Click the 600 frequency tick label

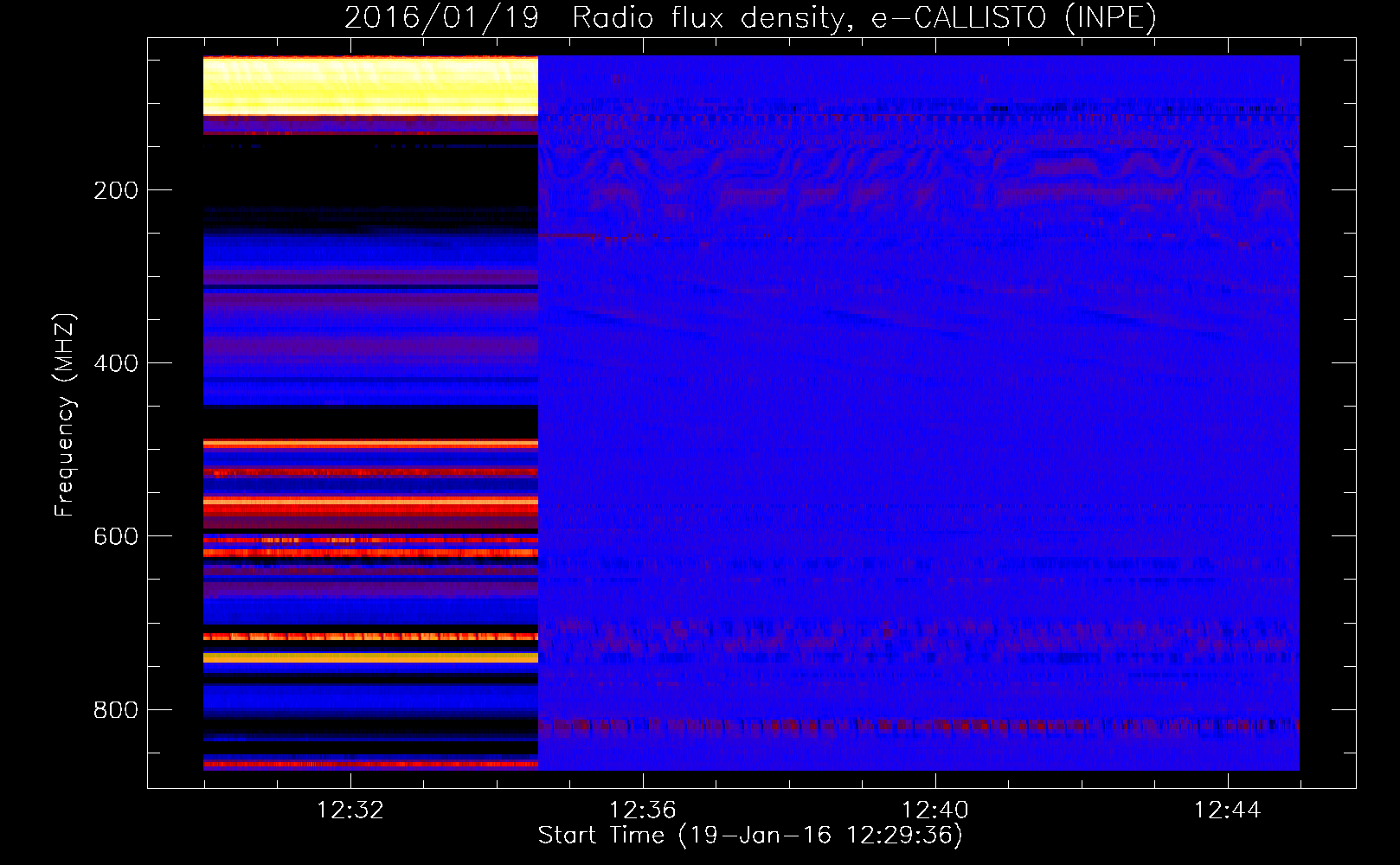tap(116, 536)
